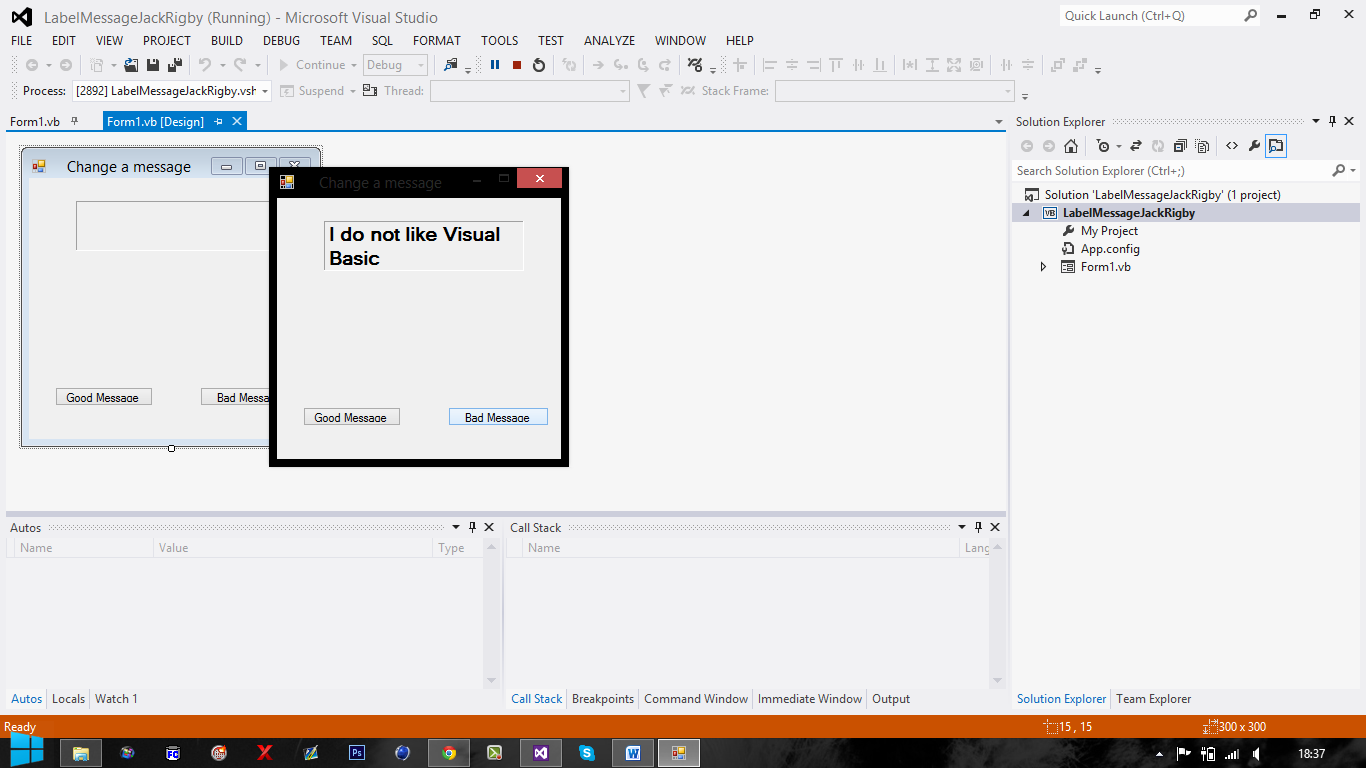Click the Break All pause icon
The width and height of the screenshot is (1366, 768).
(495, 65)
